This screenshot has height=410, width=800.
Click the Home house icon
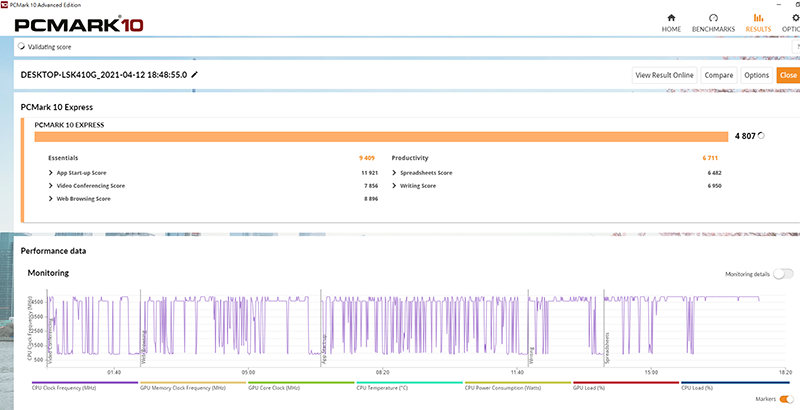tap(671, 18)
